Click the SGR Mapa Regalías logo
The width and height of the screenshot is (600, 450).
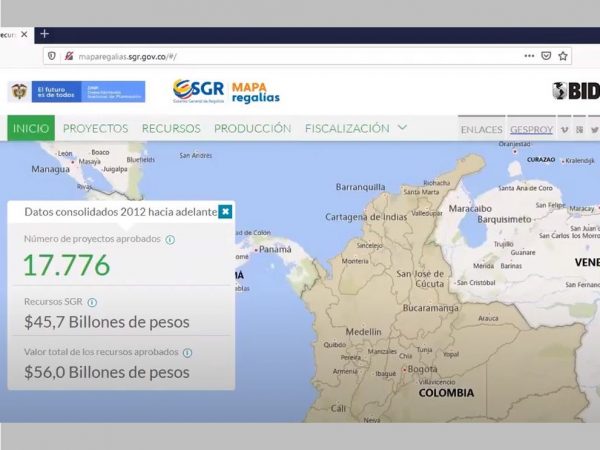pos(225,91)
